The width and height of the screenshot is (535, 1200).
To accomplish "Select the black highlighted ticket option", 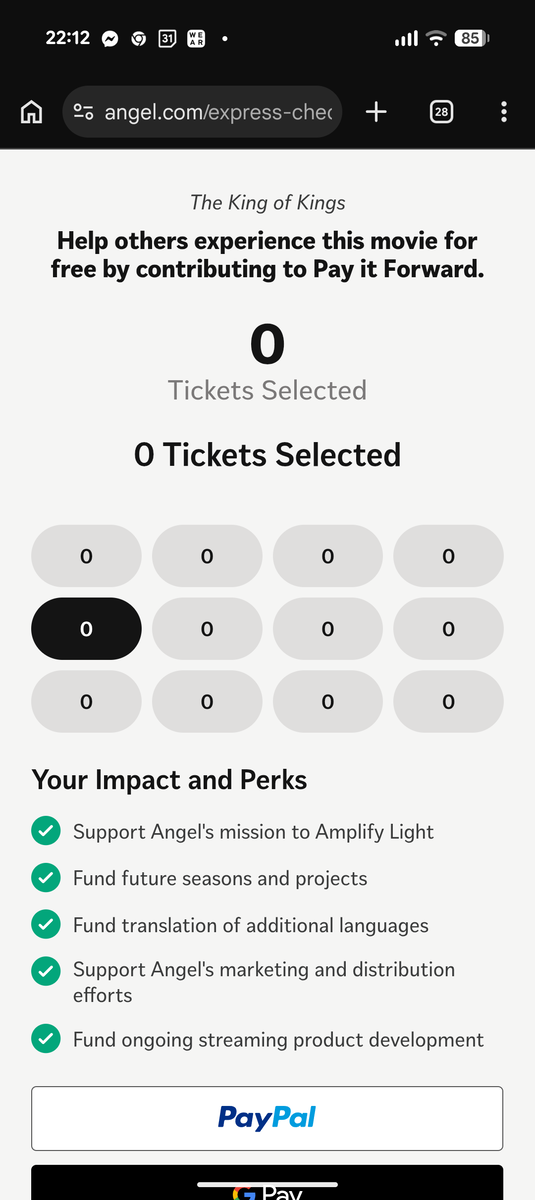I will click(86, 629).
